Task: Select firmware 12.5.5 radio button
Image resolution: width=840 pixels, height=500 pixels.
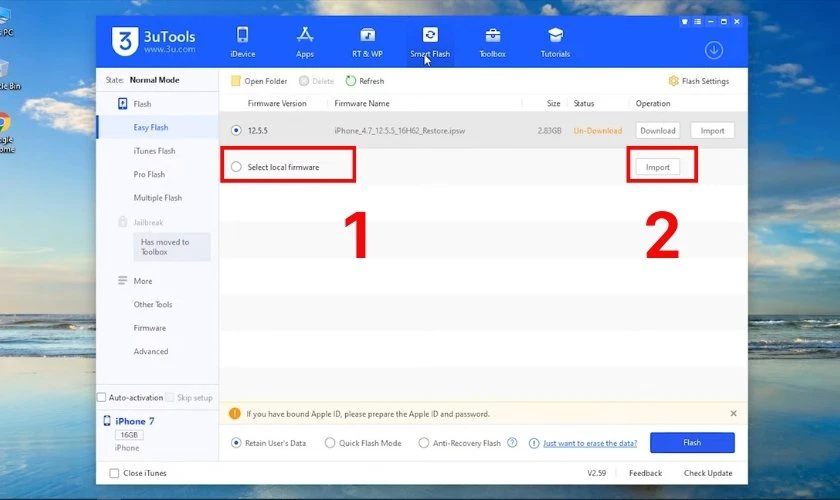Action: pyautogui.click(x=236, y=130)
